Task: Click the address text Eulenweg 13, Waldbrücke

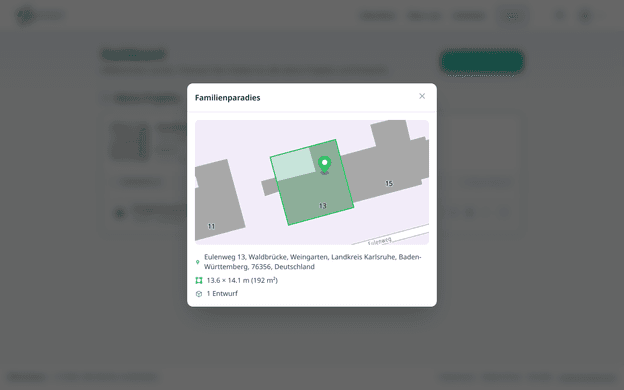Action: coord(312,262)
